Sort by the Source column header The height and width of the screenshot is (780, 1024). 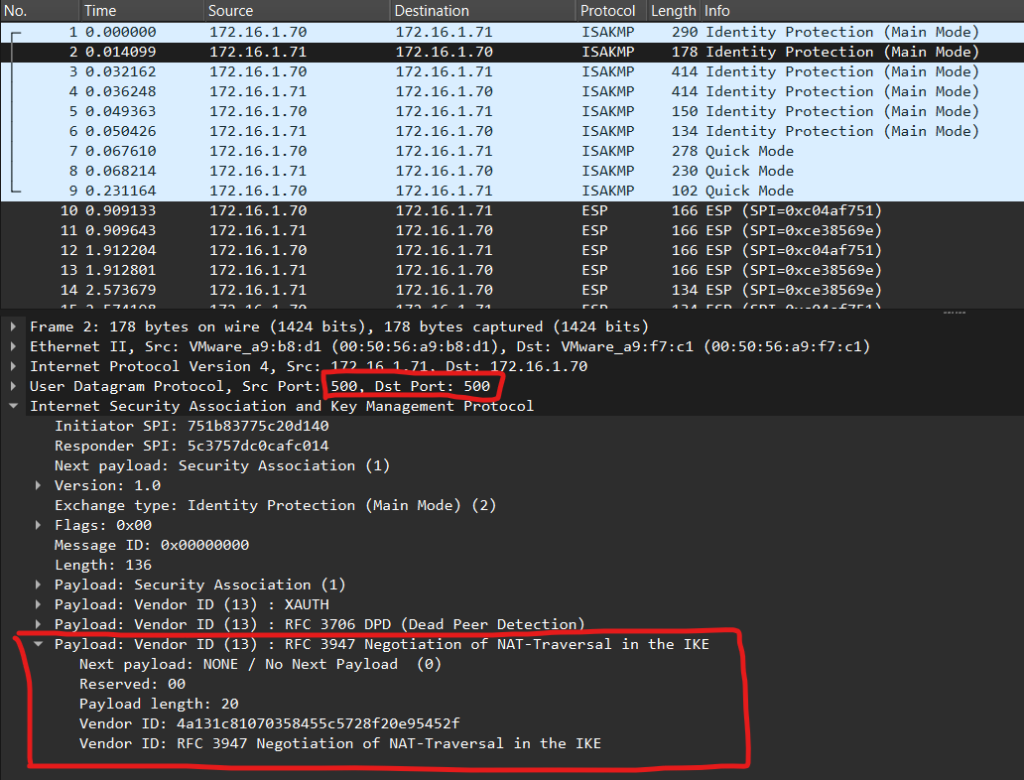(x=296, y=10)
